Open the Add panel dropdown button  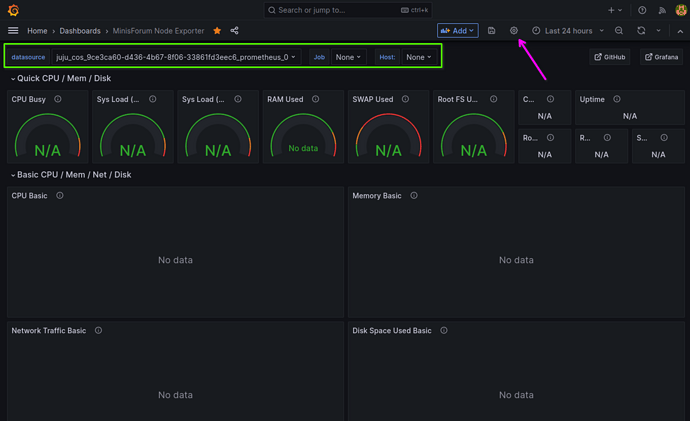point(458,30)
